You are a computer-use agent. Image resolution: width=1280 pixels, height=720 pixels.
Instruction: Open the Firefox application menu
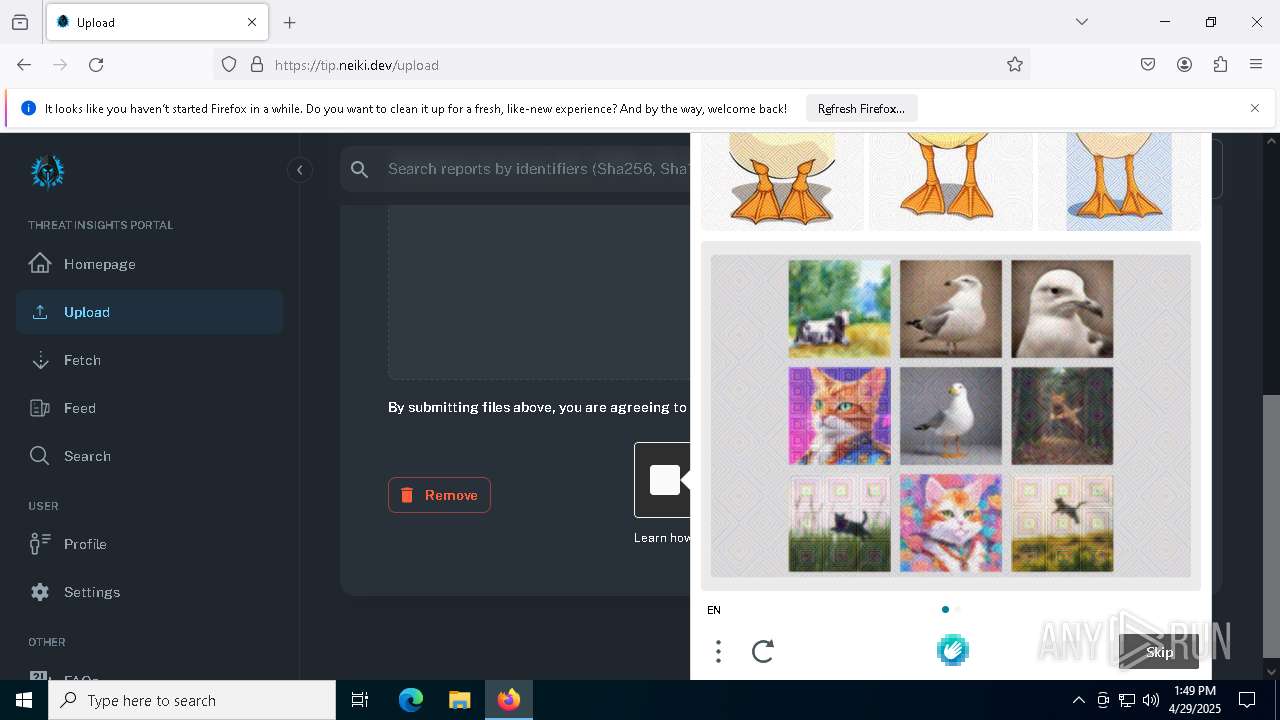(x=1256, y=65)
